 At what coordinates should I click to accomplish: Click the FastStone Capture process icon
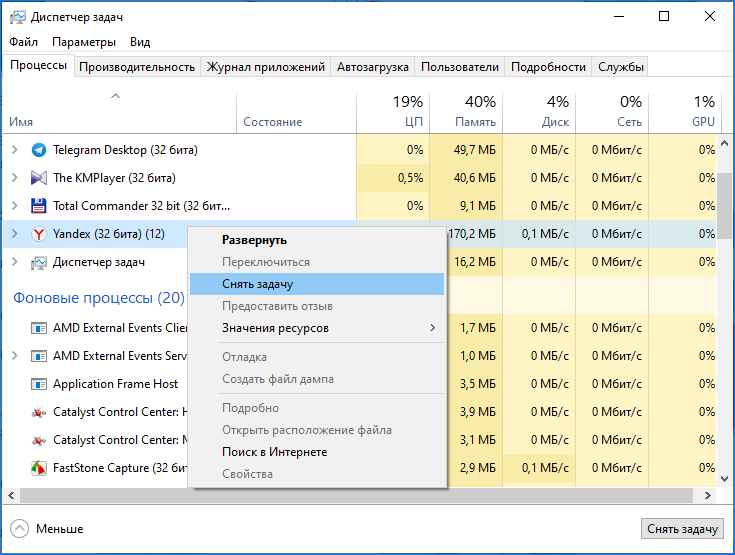[x=39, y=468]
